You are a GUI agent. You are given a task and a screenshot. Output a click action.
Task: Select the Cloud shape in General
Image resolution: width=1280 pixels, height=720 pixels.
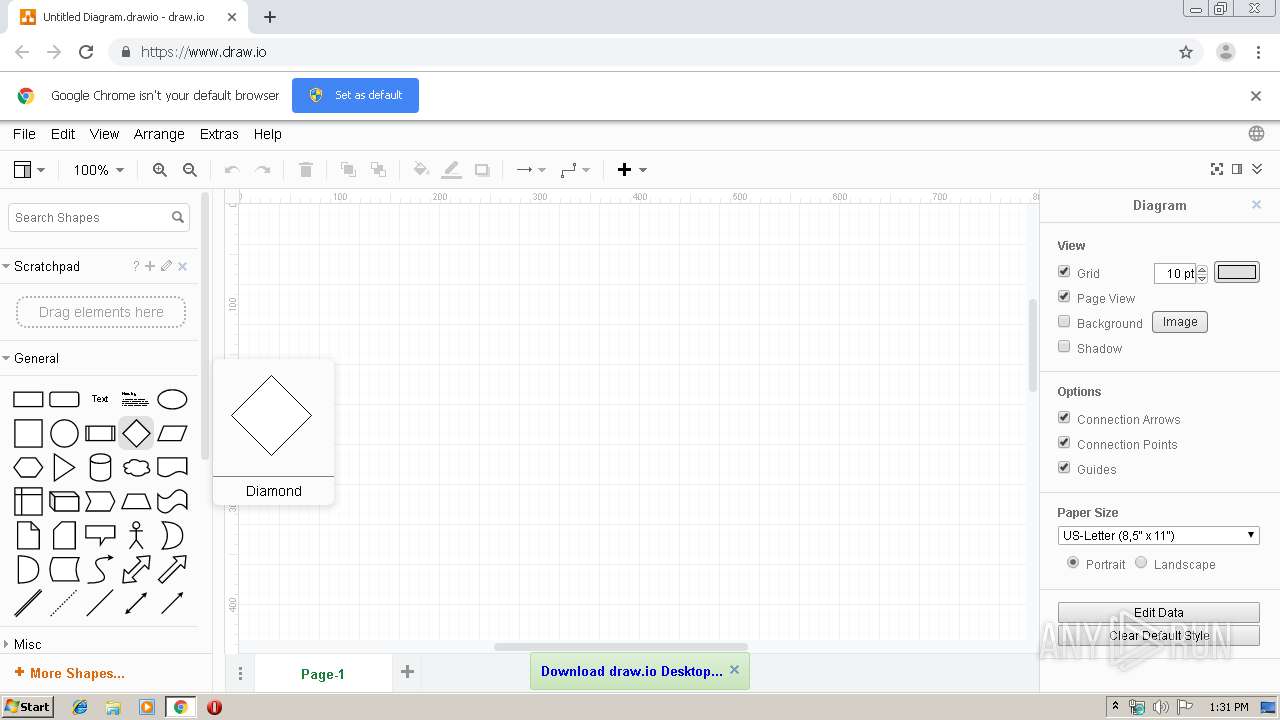coord(136,467)
